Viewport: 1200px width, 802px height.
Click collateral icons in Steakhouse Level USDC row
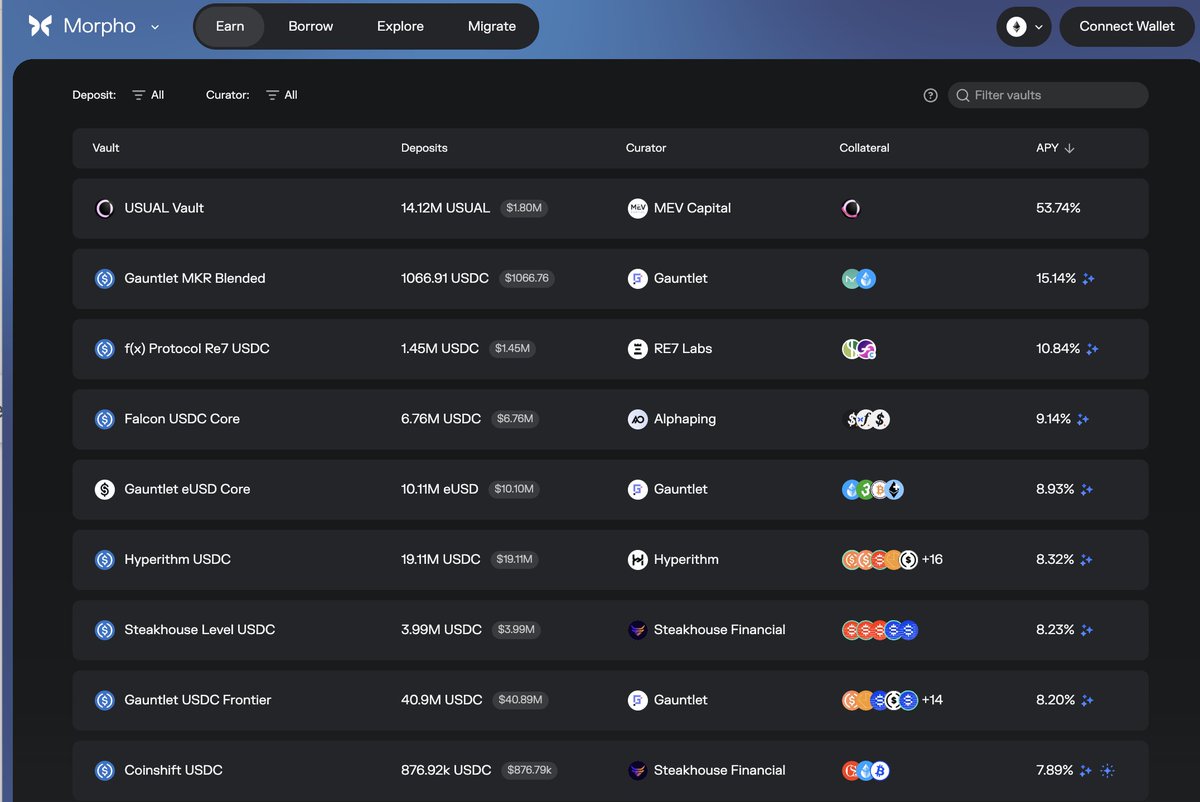pyautogui.click(x=880, y=630)
